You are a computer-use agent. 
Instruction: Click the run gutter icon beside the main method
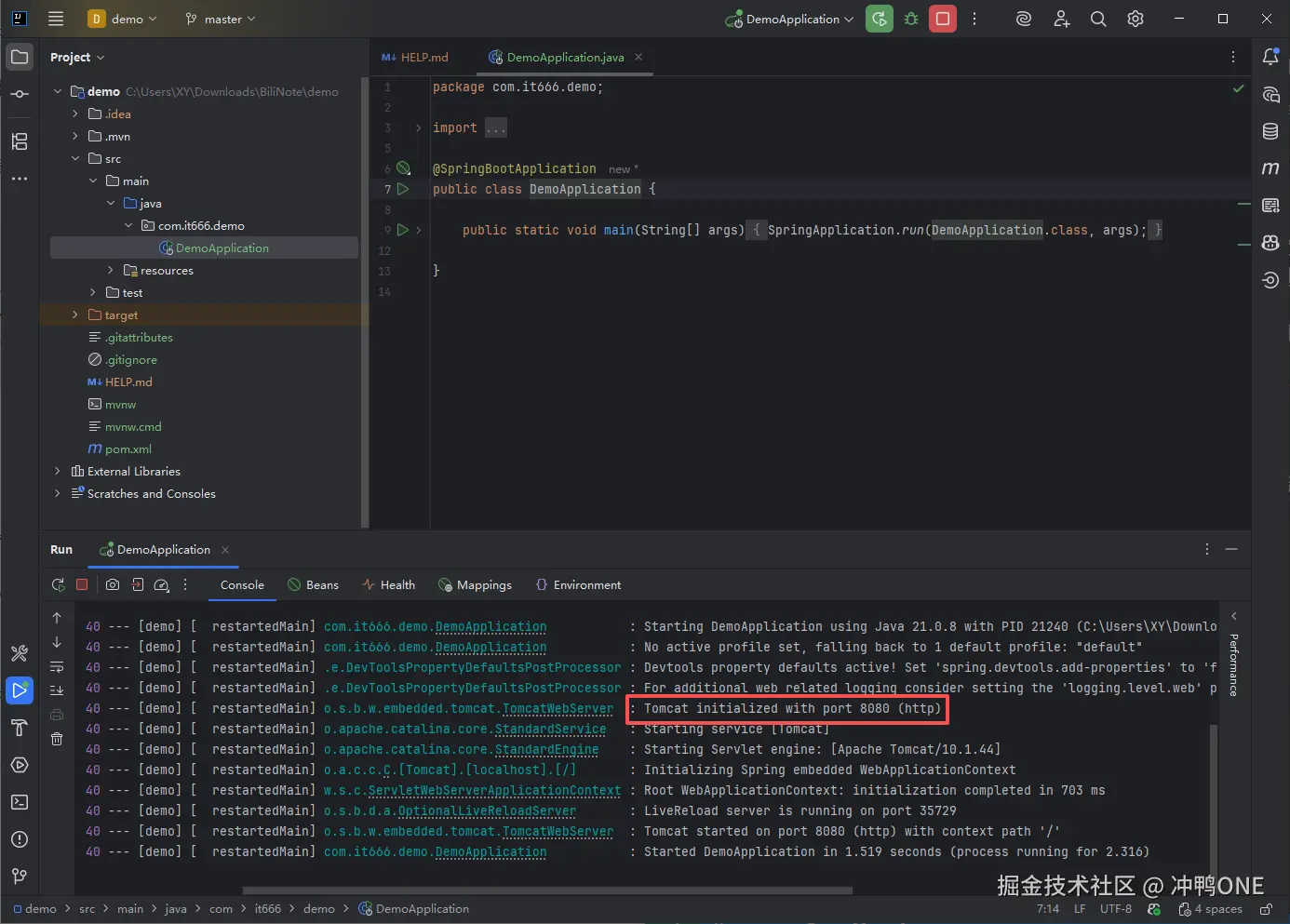(x=403, y=229)
